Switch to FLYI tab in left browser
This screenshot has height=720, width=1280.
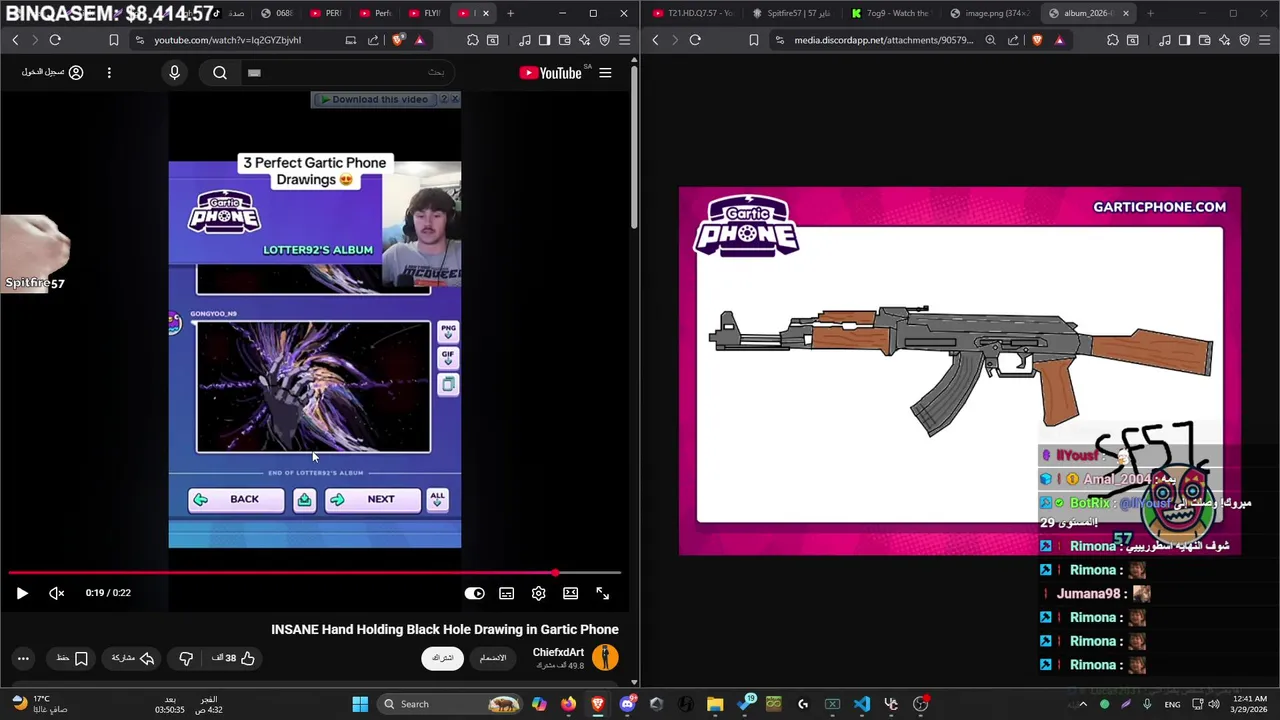coord(424,13)
